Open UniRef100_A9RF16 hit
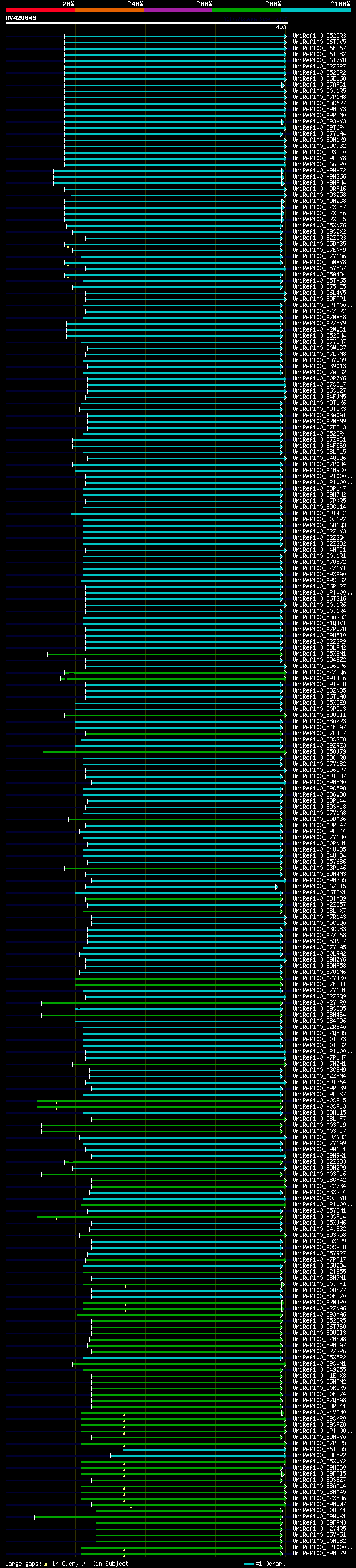 click(x=319, y=189)
